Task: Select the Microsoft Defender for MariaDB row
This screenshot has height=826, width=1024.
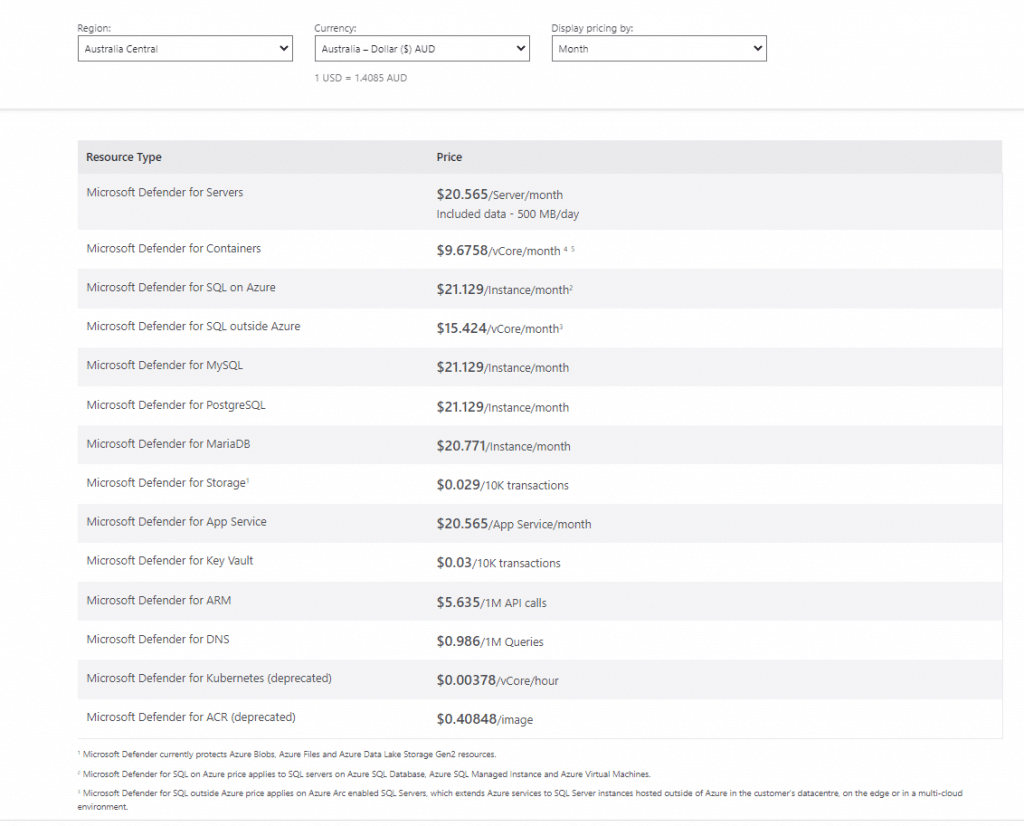Action: click(x=169, y=443)
